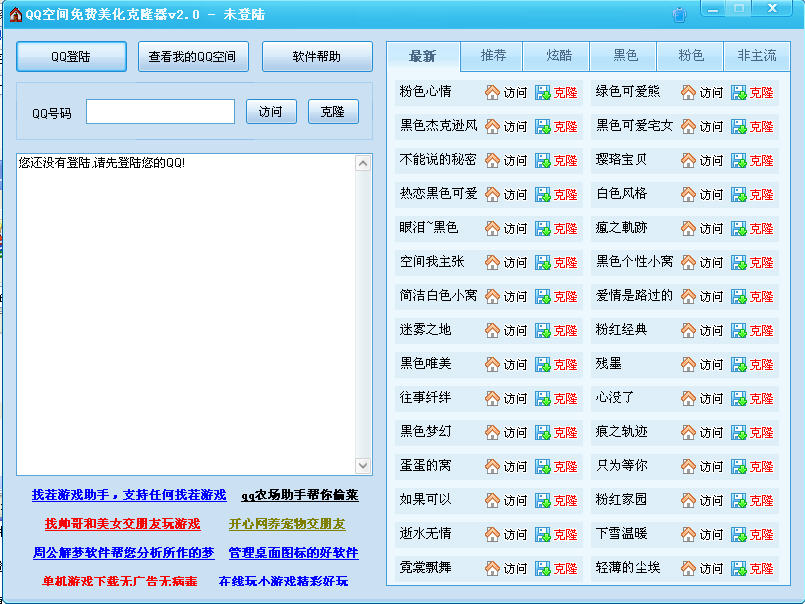Open link 周公解梦软件帮您分析所作的梦
Viewport: 805px width, 604px height.
click(124, 553)
